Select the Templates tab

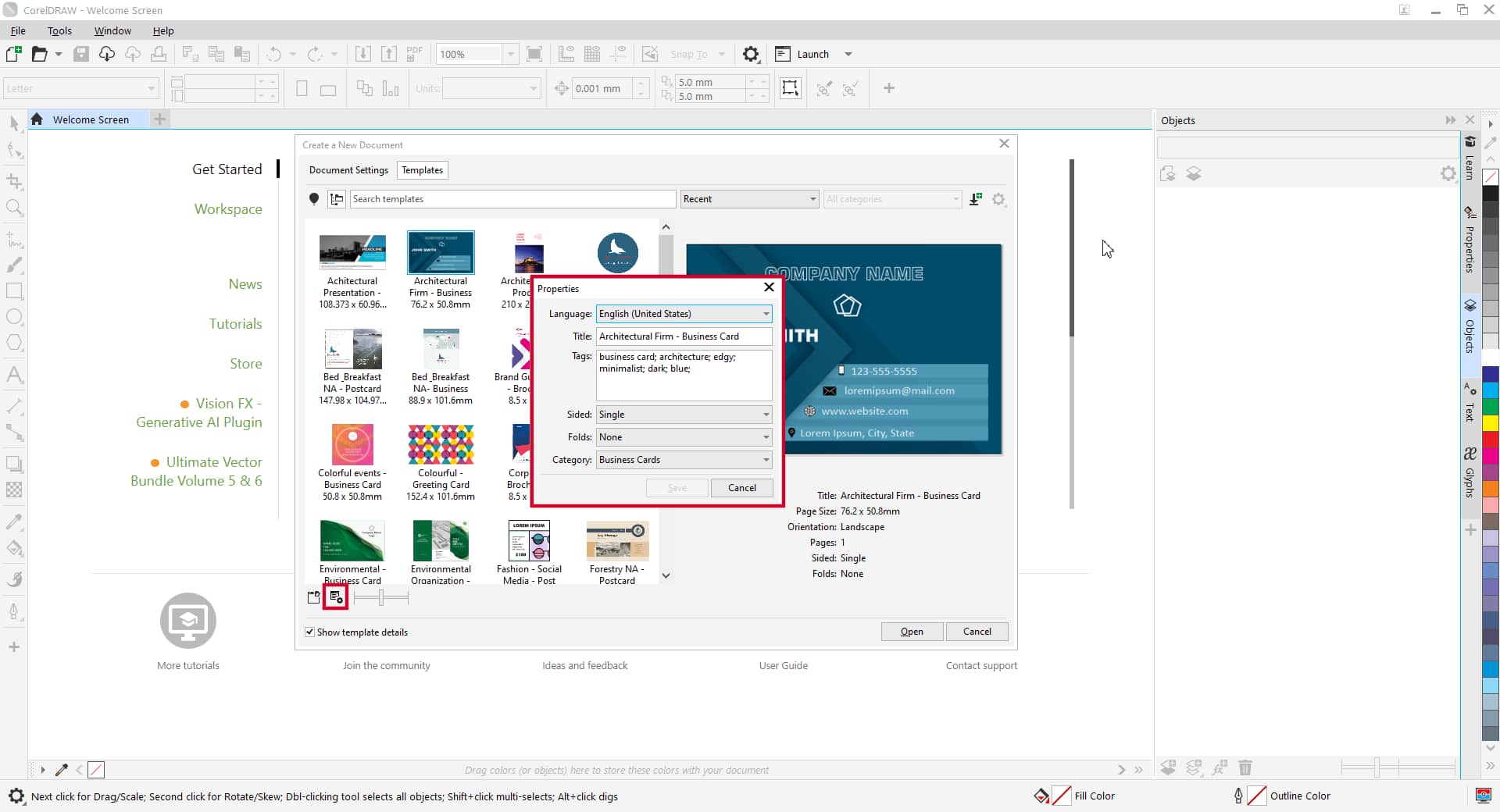point(423,170)
